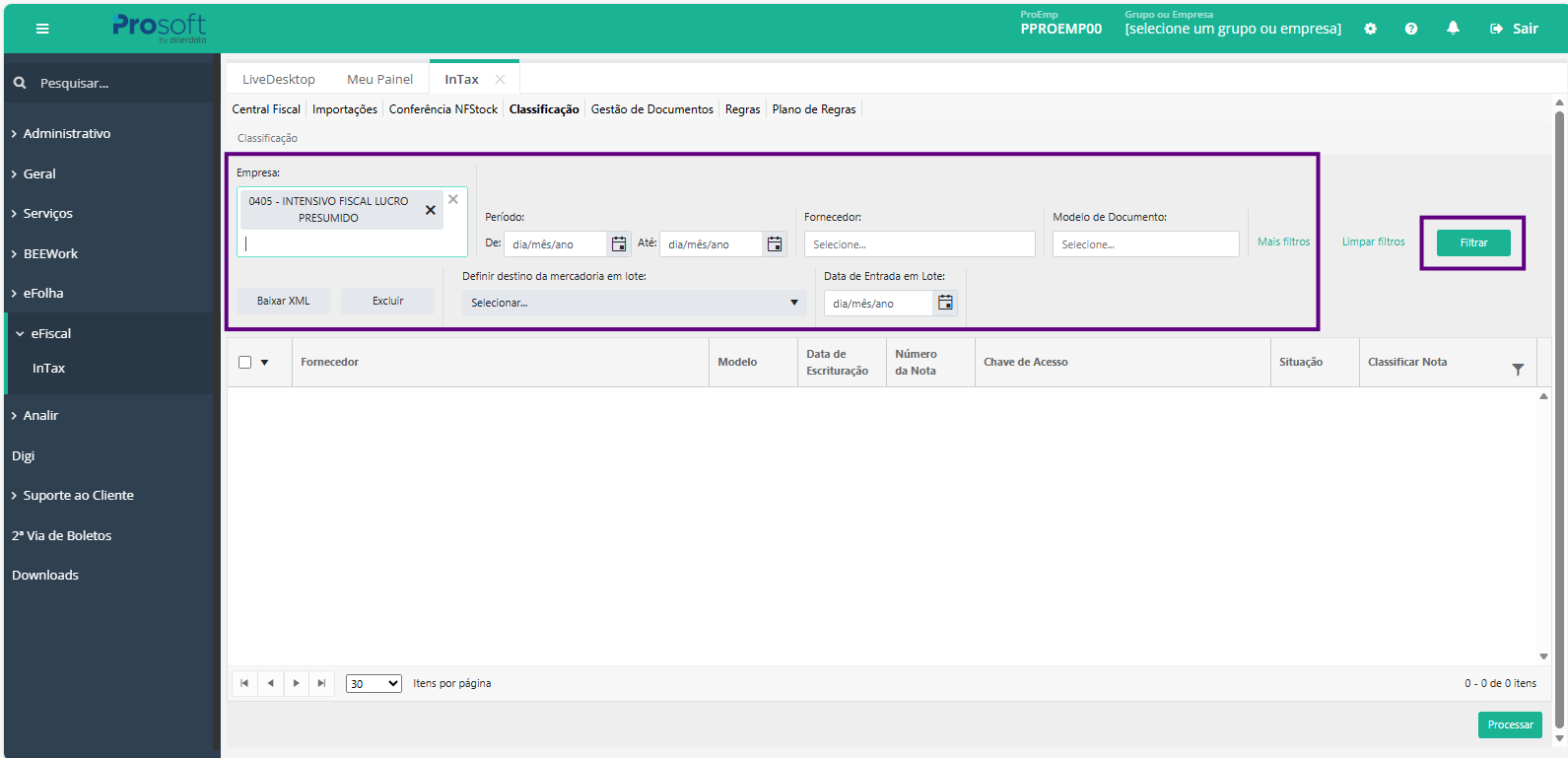
Task: Open the selection arrow beside header checkbox
Action: [264, 363]
